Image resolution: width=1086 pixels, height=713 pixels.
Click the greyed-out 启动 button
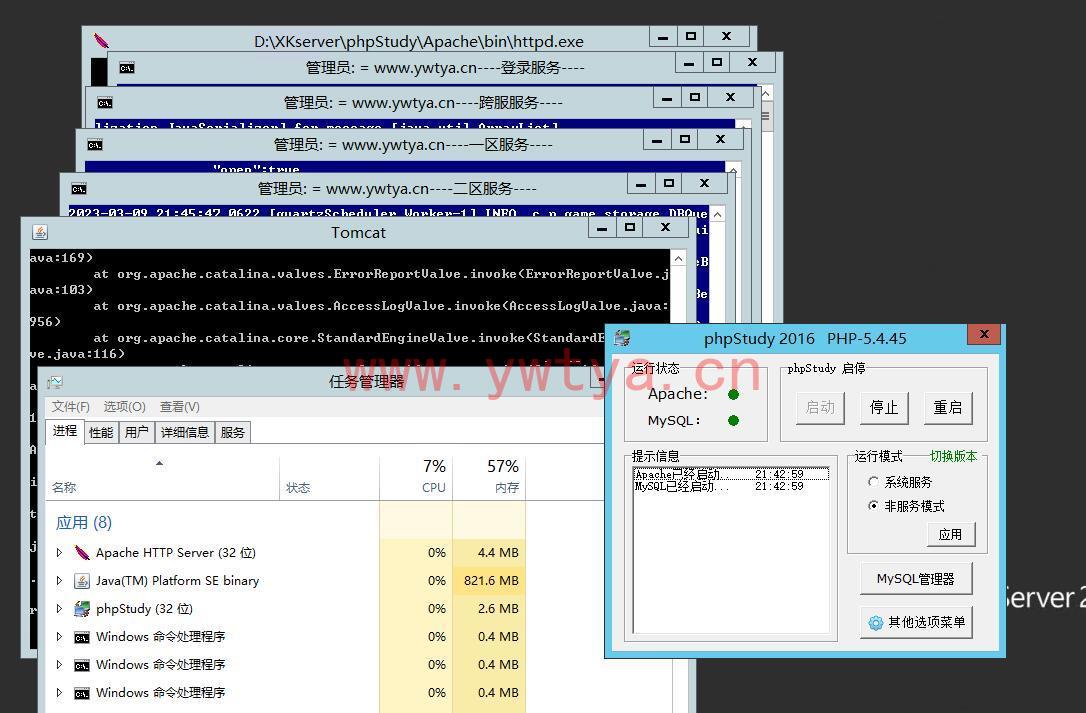pos(820,407)
